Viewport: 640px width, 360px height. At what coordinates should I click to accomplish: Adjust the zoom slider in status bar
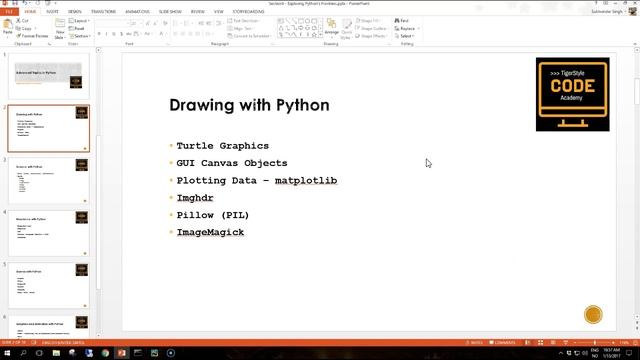tap(594, 342)
